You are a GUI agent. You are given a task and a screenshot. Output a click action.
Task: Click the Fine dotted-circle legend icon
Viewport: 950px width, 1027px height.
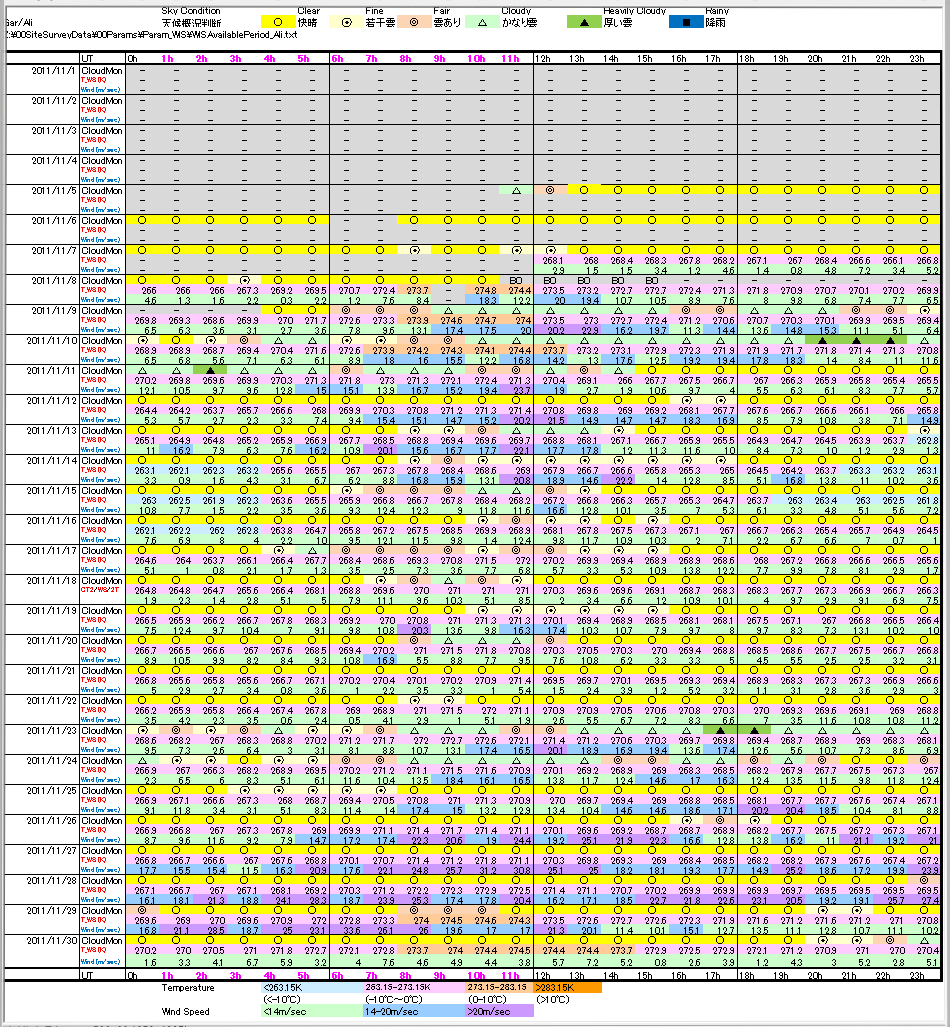point(374,20)
